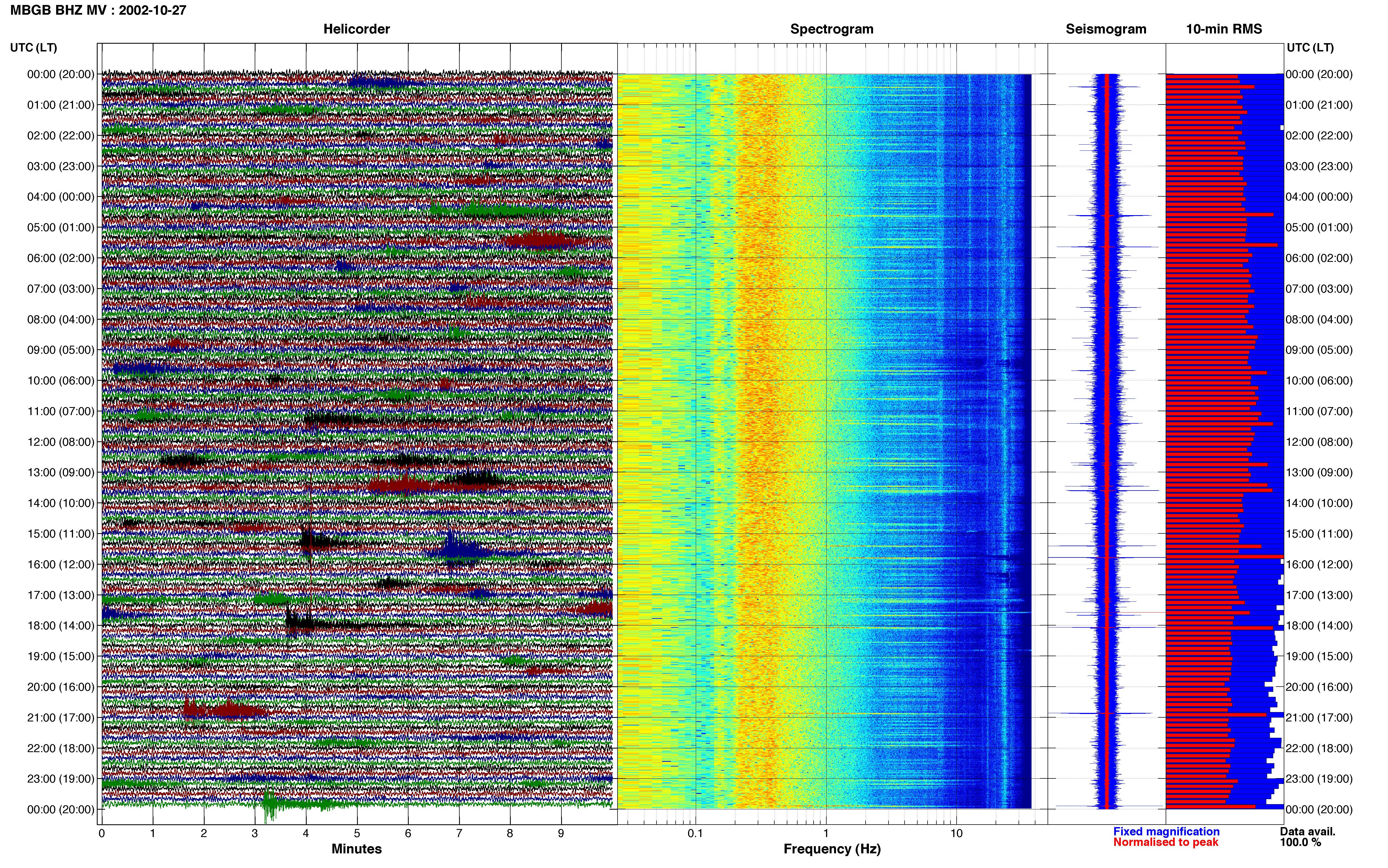Click right time label '05:00 (01:00)'
The height and width of the screenshot is (868, 1388).
point(1319,227)
